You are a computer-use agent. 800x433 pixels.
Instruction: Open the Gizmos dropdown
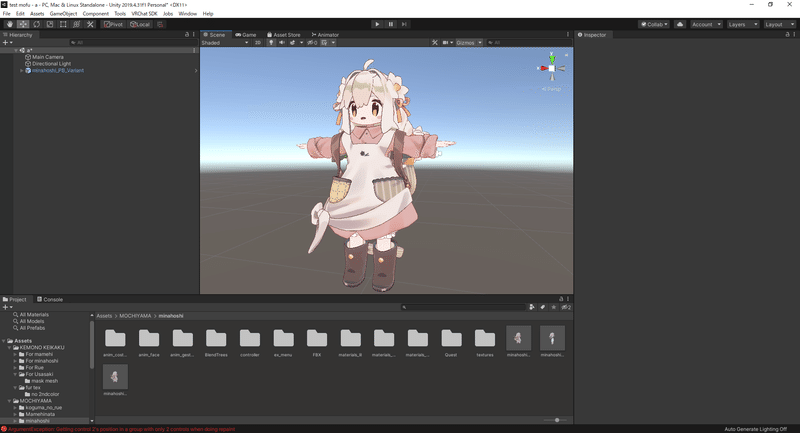[x=469, y=43]
